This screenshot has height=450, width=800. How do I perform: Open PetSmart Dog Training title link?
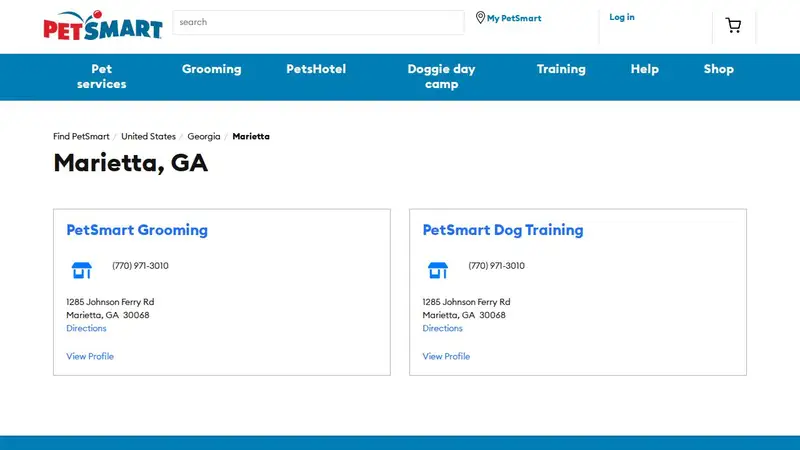(503, 230)
